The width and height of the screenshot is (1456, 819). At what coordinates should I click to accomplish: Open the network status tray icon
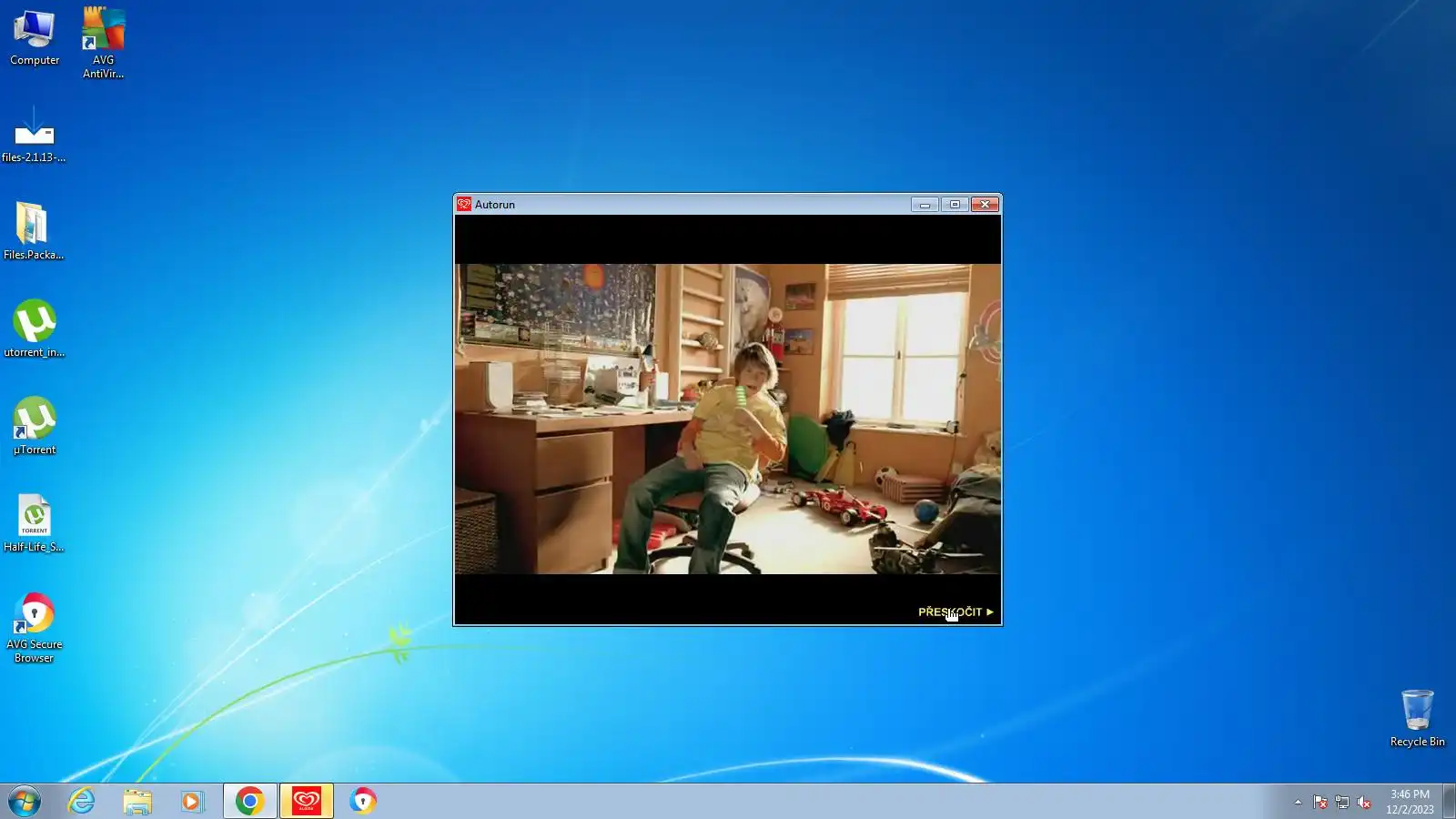point(1341,802)
